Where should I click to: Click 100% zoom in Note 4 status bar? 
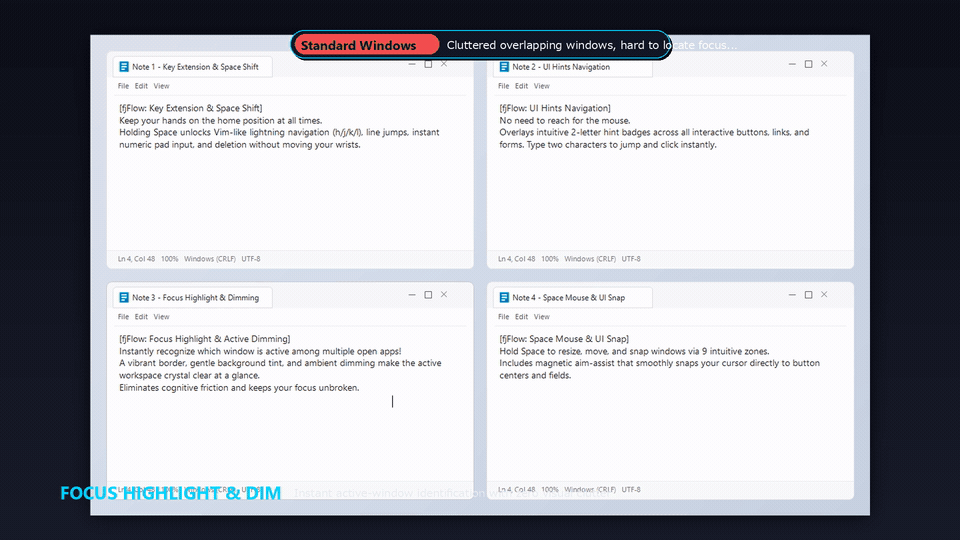pyautogui.click(x=550, y=490)
